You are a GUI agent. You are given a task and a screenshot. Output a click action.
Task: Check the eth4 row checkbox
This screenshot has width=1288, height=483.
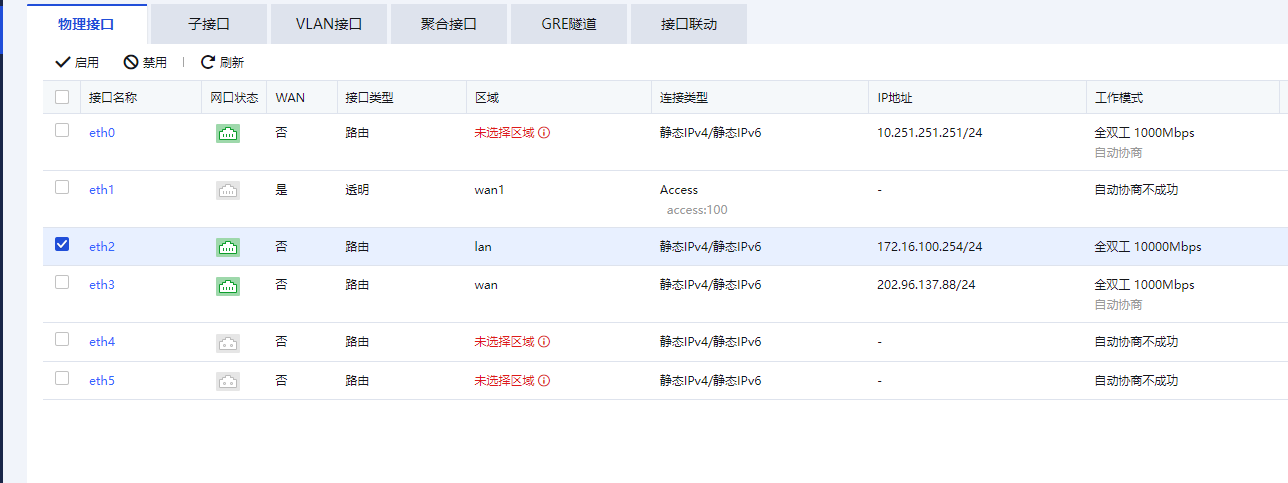tap(62, 340)
